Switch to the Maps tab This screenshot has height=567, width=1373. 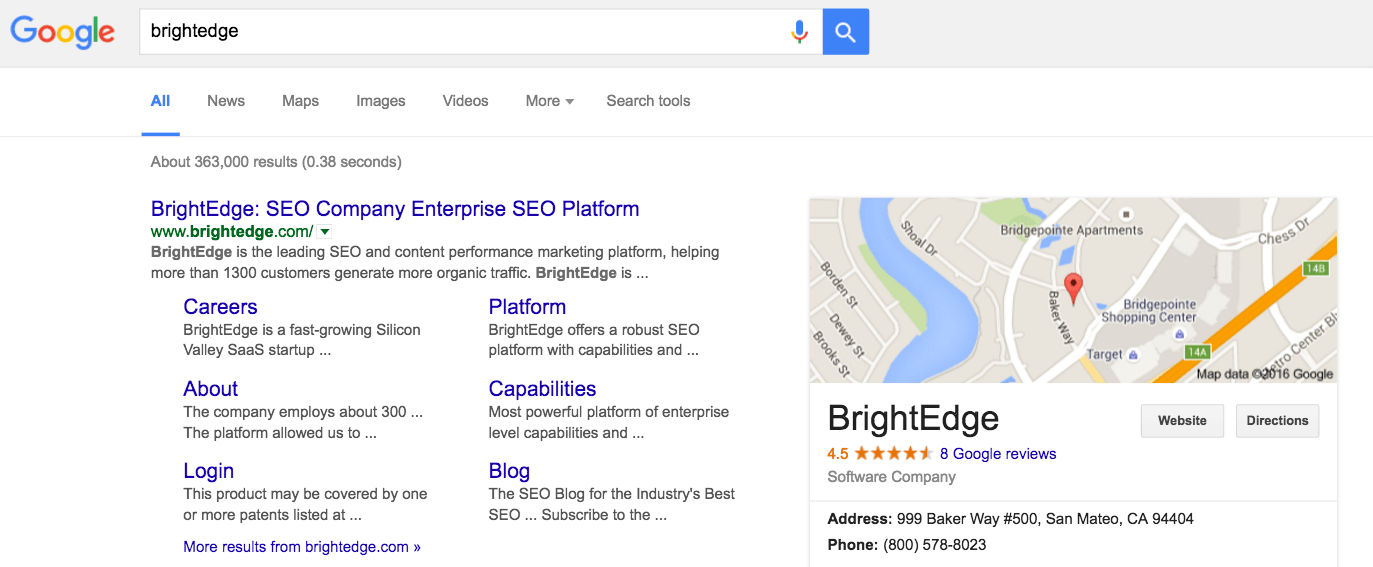(300, 101)
